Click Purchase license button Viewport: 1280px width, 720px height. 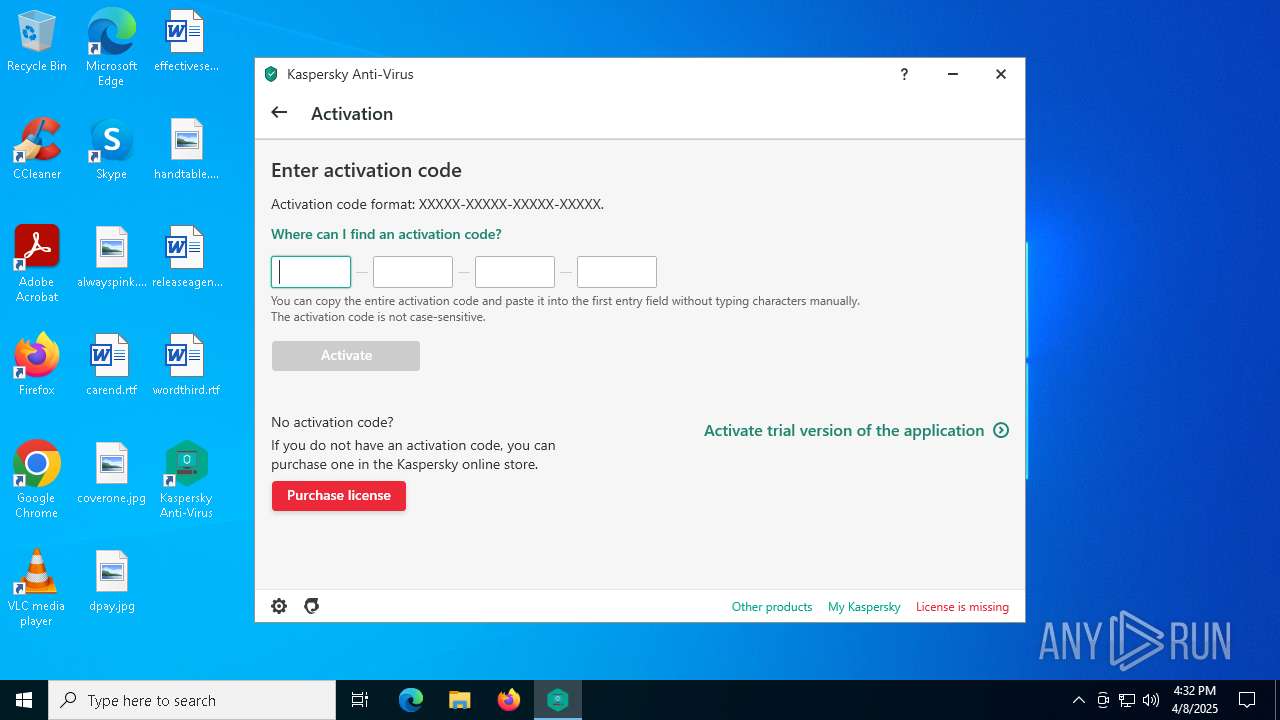(339, 496)
